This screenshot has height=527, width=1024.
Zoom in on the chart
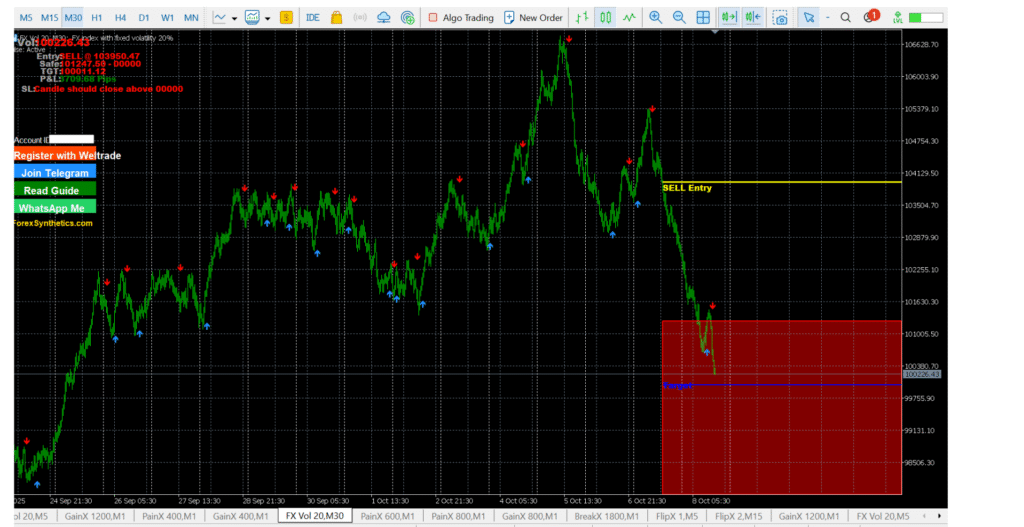(x=655, y=17)
